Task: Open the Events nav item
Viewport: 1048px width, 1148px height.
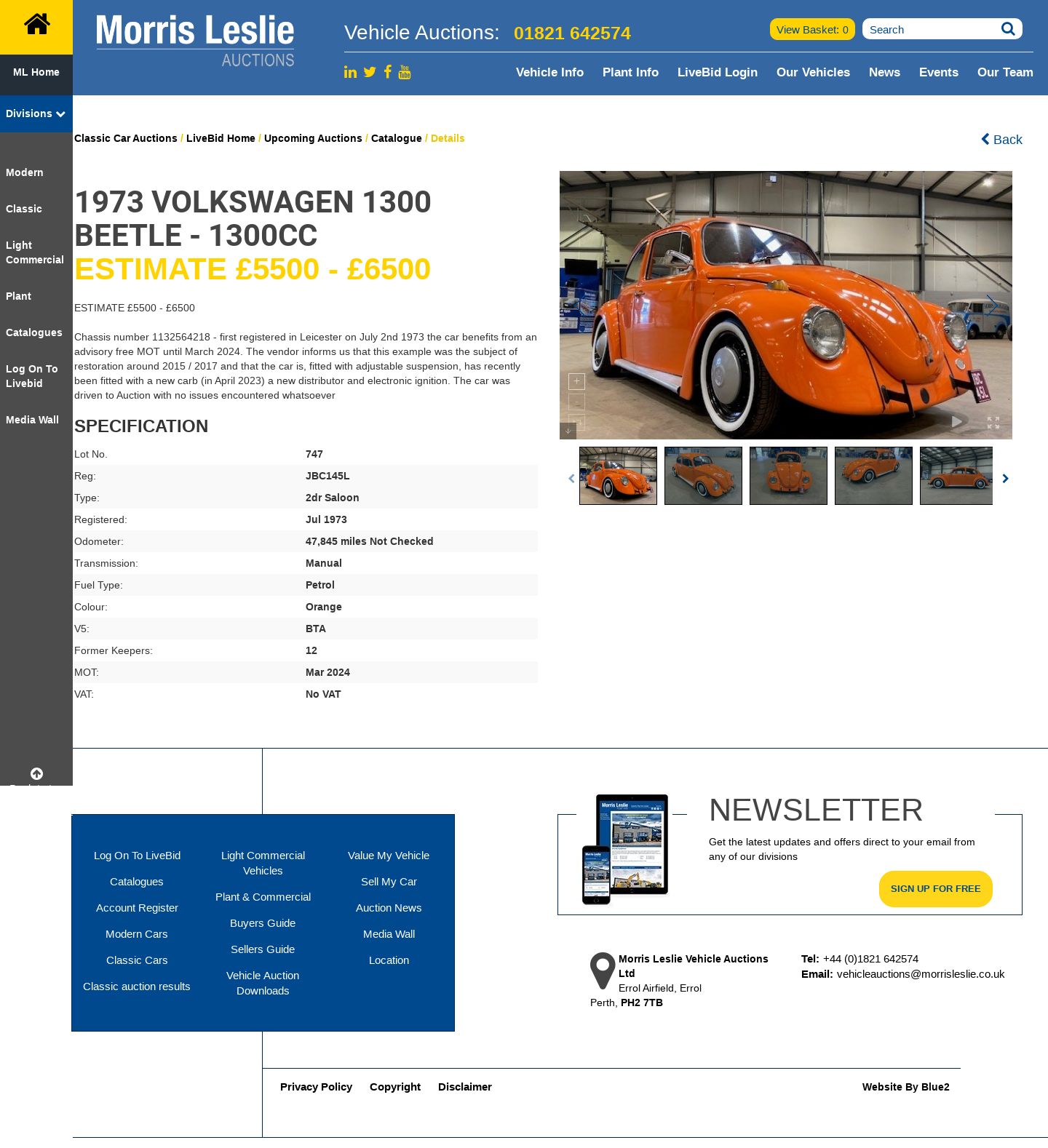Action: click(939, 72)
